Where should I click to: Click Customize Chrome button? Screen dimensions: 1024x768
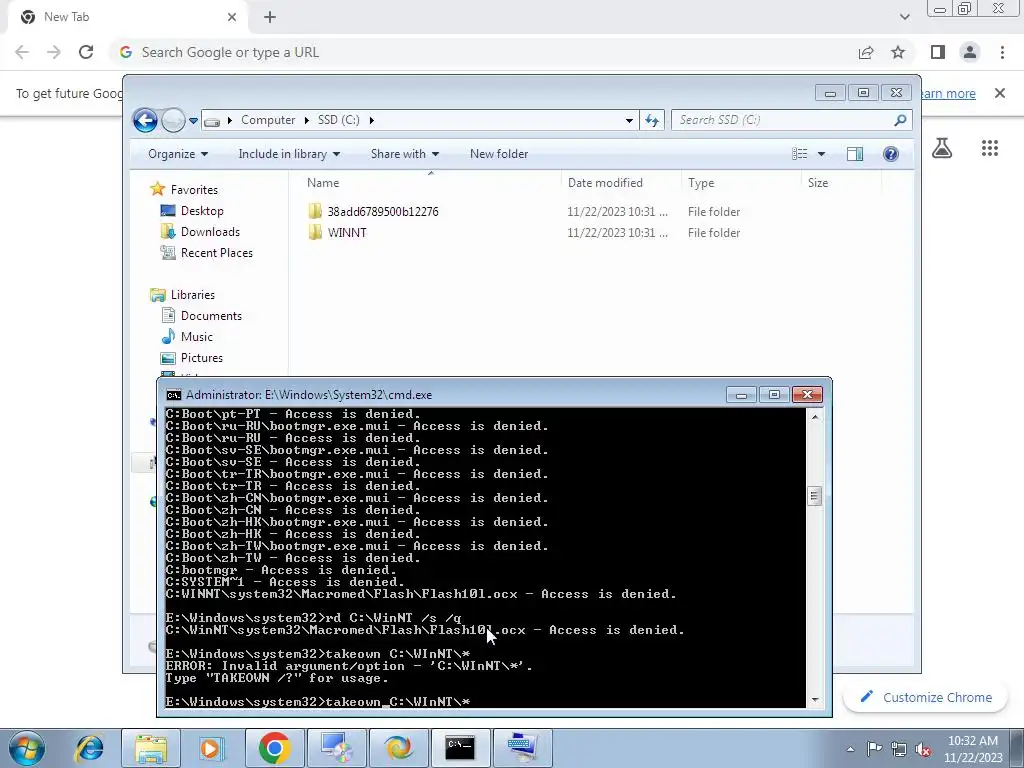927,697
